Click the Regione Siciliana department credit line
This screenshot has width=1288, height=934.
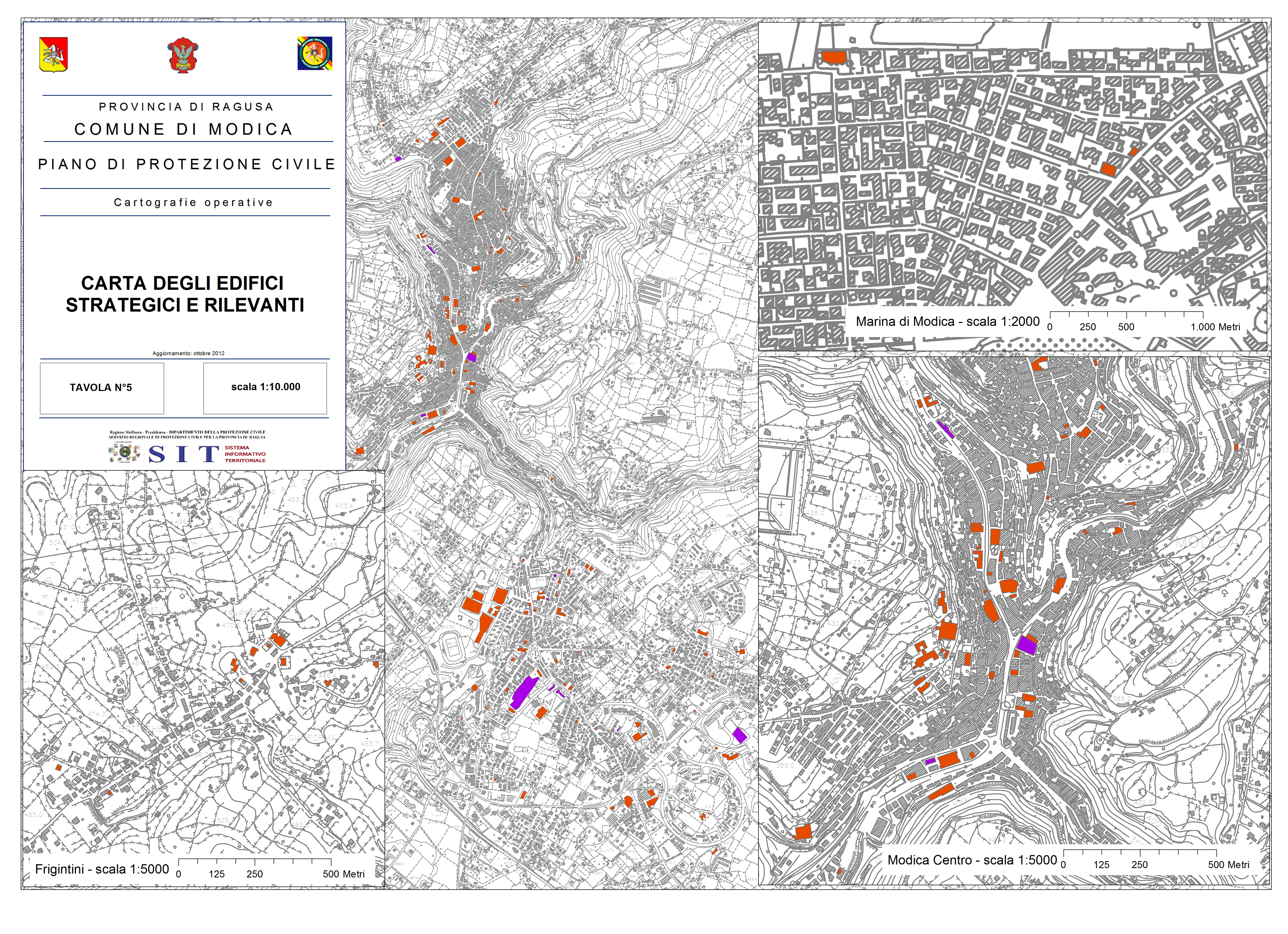pos(187,435)
